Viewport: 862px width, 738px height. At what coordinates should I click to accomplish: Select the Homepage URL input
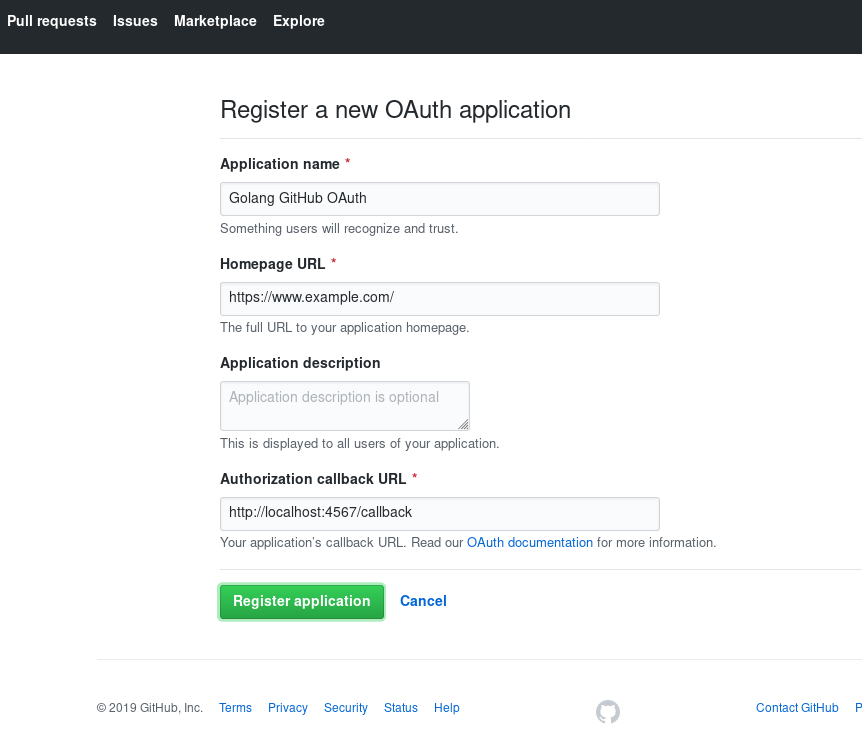(x=440, y=299)
